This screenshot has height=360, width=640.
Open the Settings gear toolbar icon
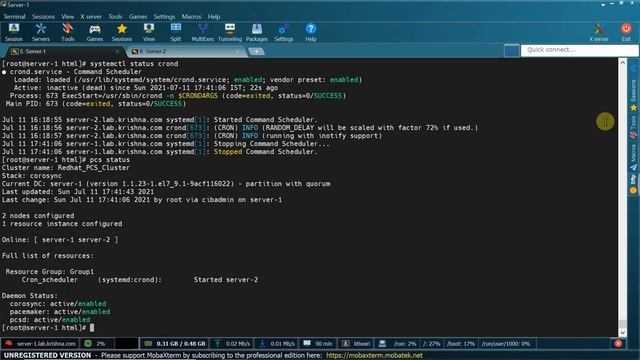(x=284, y=32)
